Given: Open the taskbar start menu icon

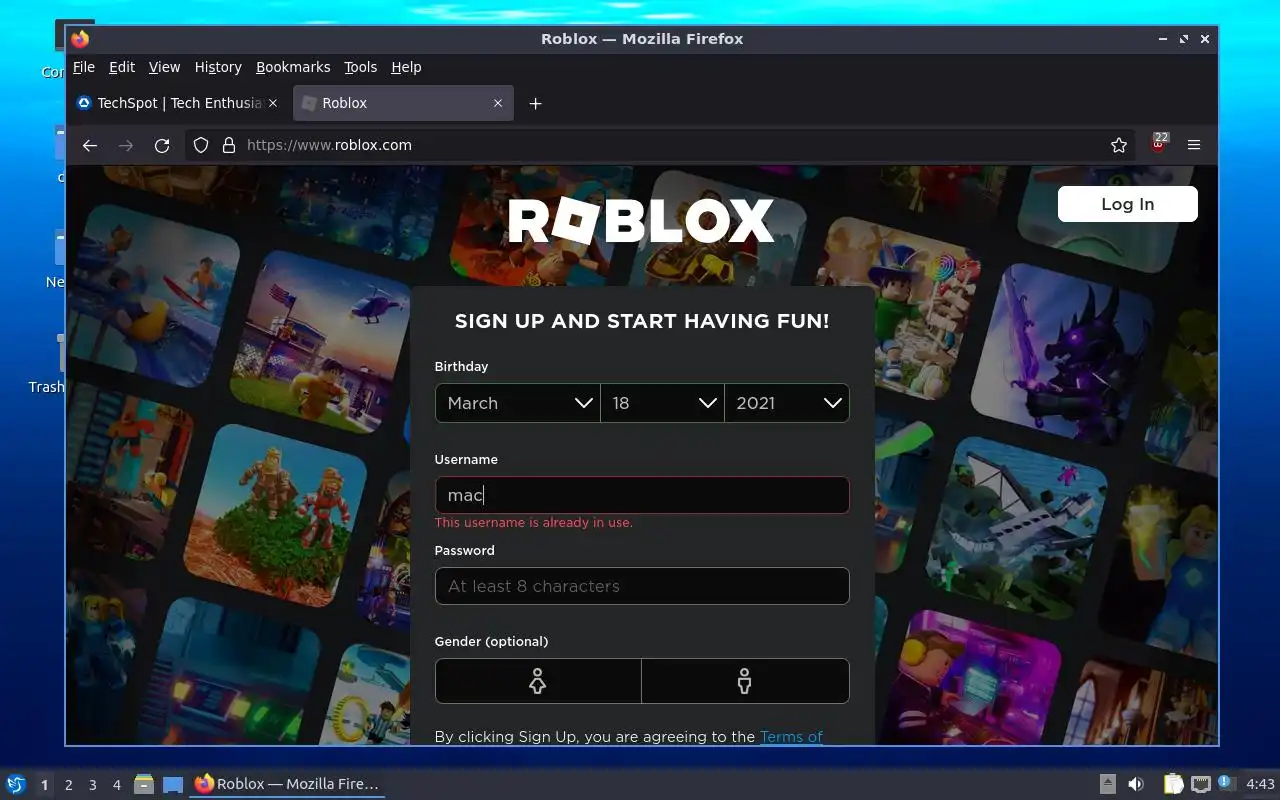Looking at the screenshot, I should [x=16, y=784].
